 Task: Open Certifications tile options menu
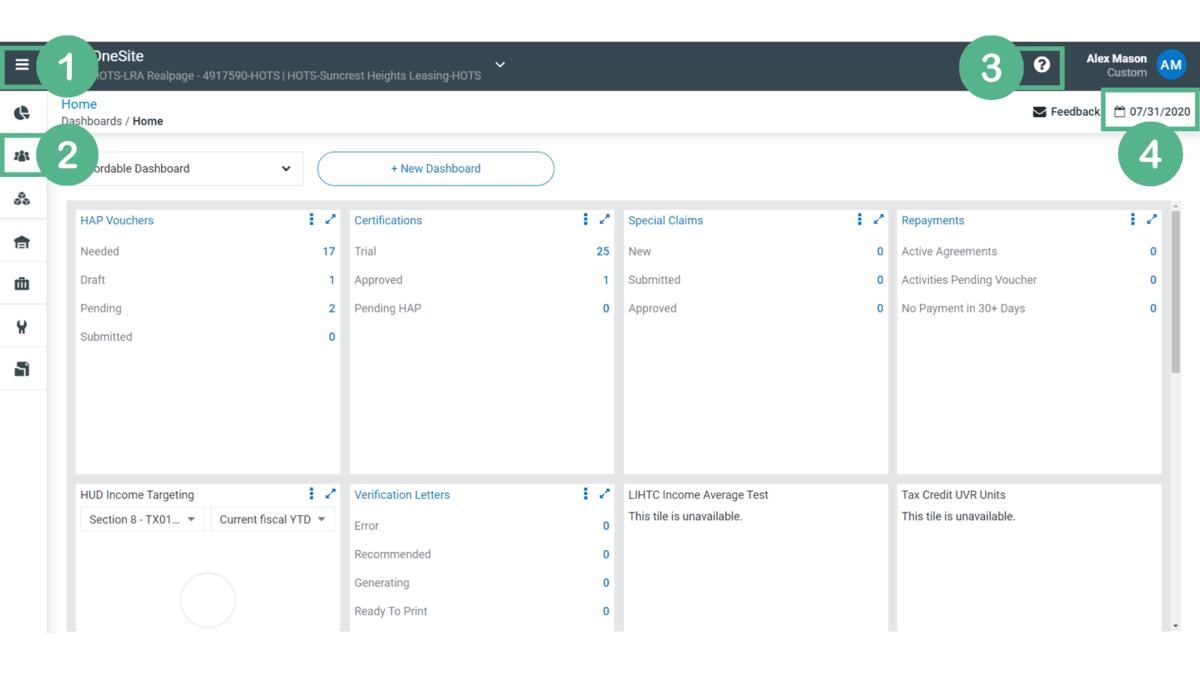(x=586, y=219)
